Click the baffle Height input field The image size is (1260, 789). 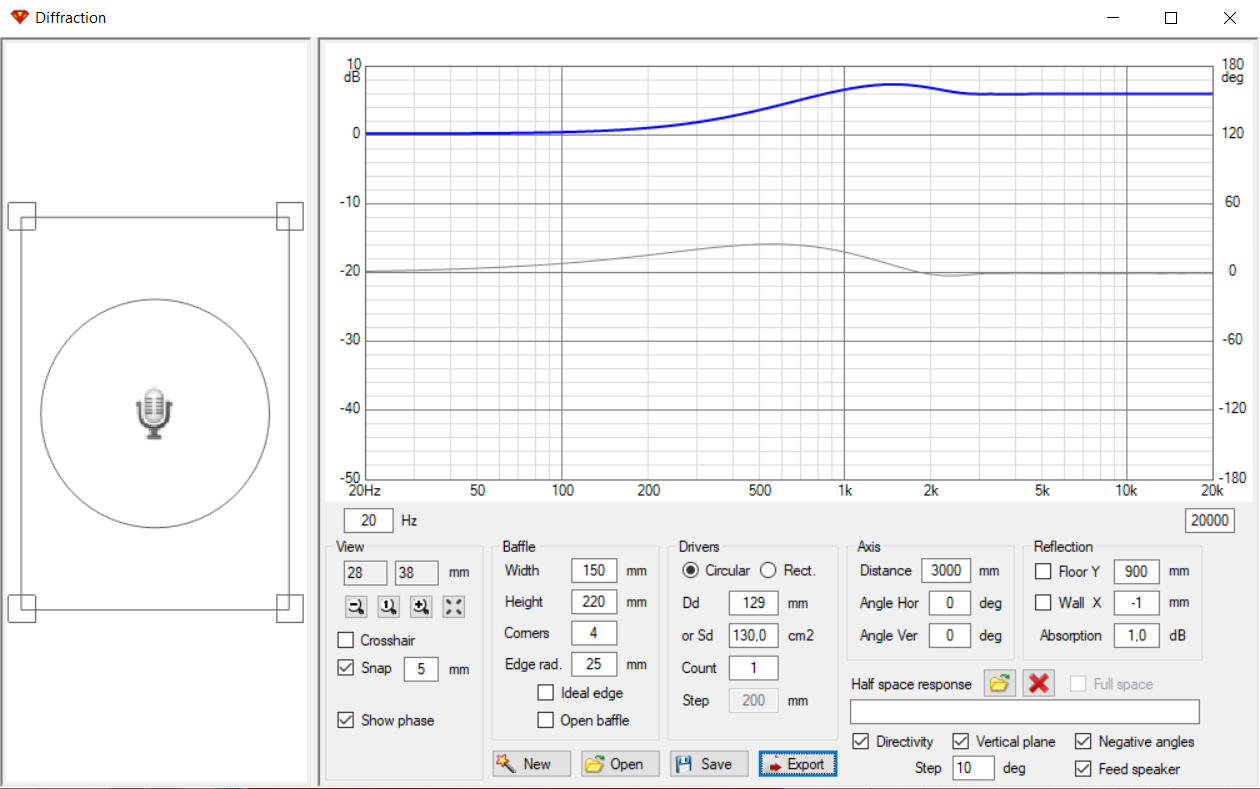point(594,602)
